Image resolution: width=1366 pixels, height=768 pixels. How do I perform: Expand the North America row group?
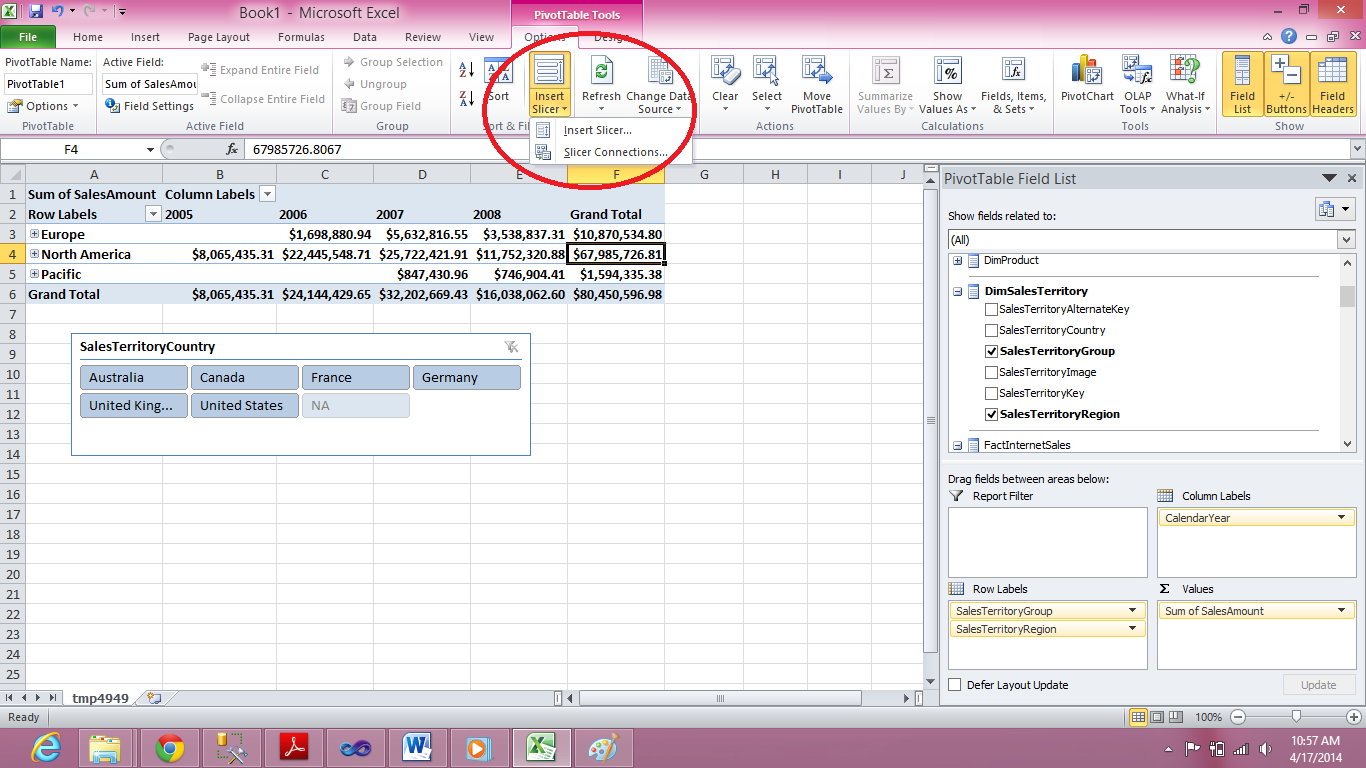(34, 254)
